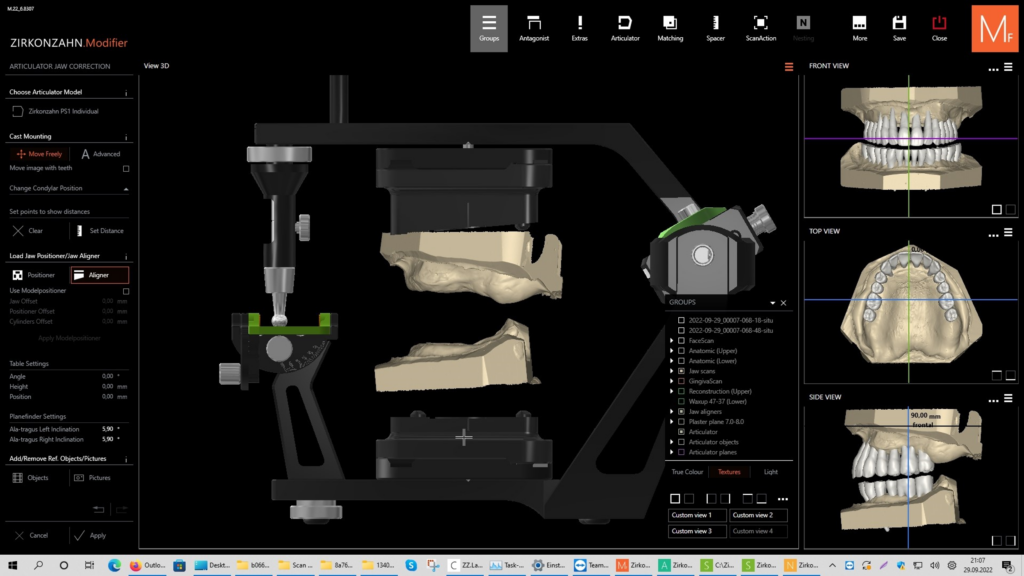The height and width of the screenshot is (576, 1024).
Task: Expand the Jaw scans group
Action: [671, 371]
